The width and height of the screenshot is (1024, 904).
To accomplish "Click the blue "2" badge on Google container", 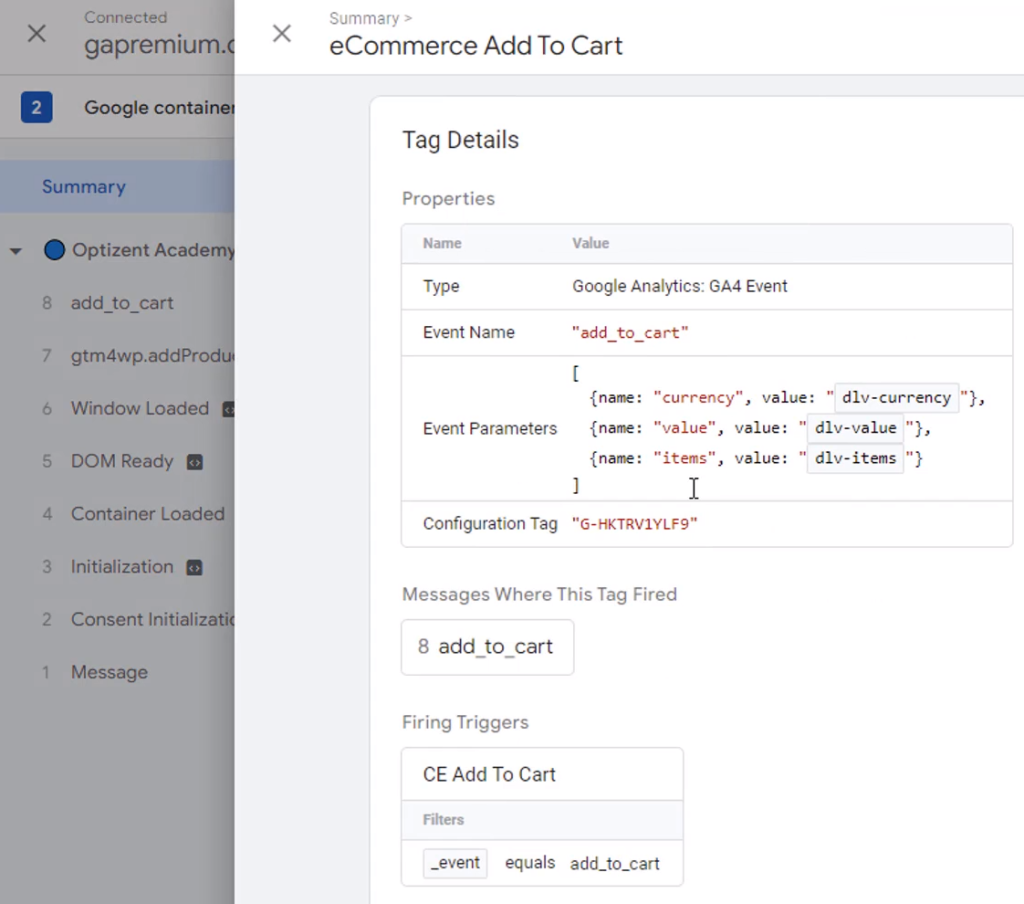I will [37, 107].
